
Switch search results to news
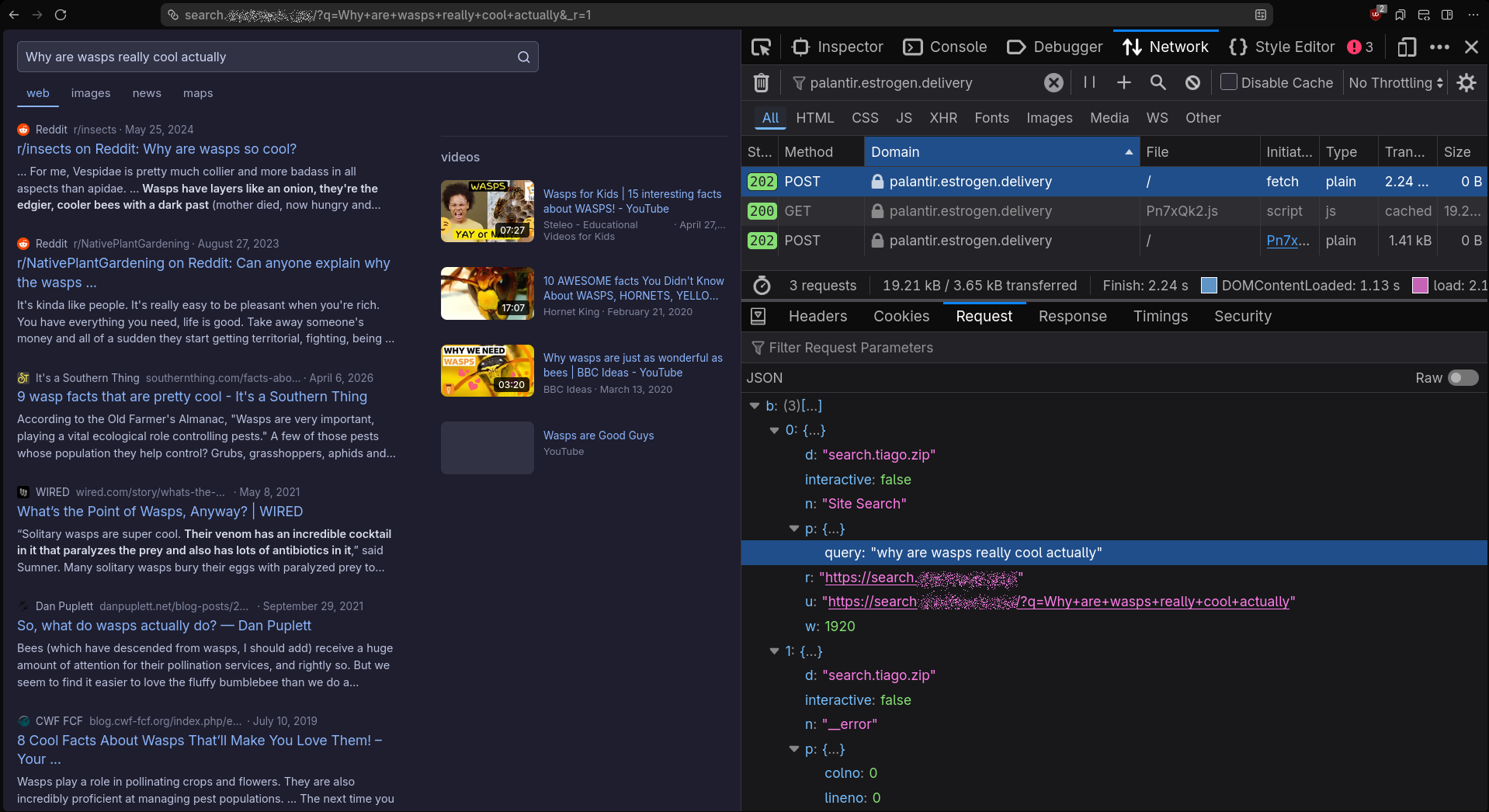(147, 93)
